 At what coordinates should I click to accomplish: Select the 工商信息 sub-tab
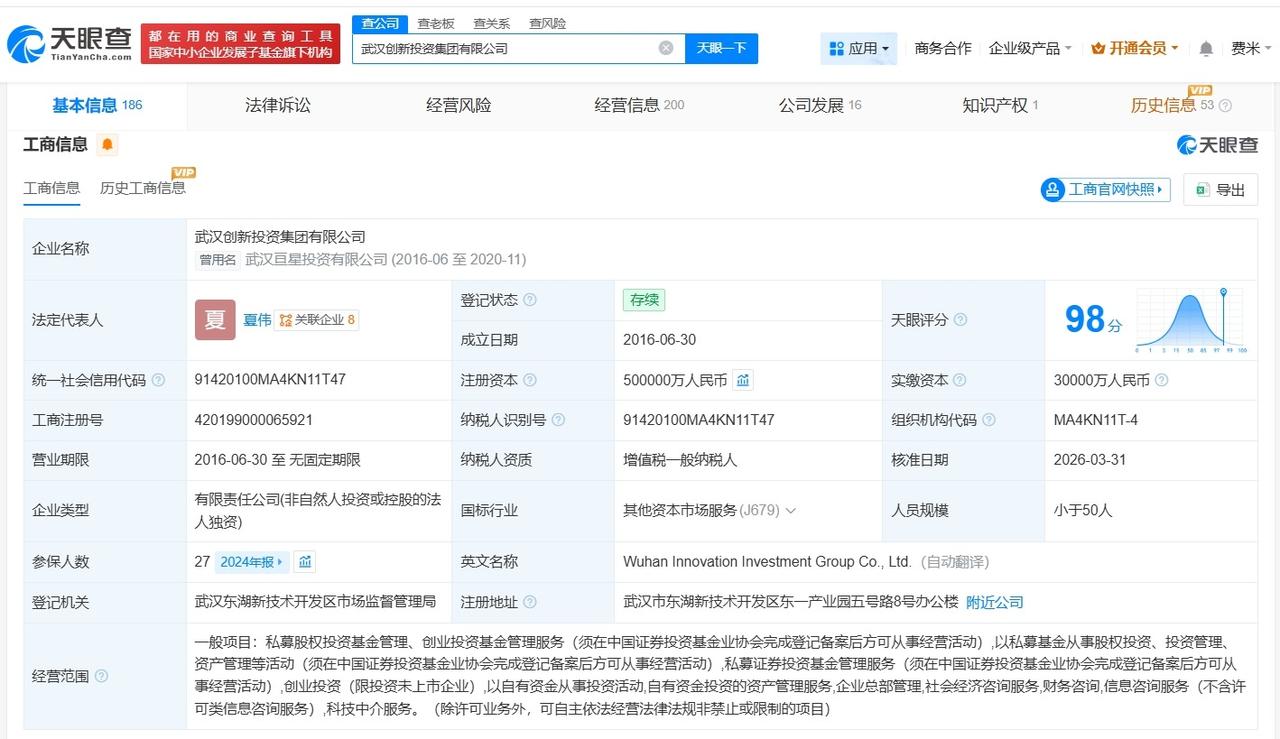[52, 188]
